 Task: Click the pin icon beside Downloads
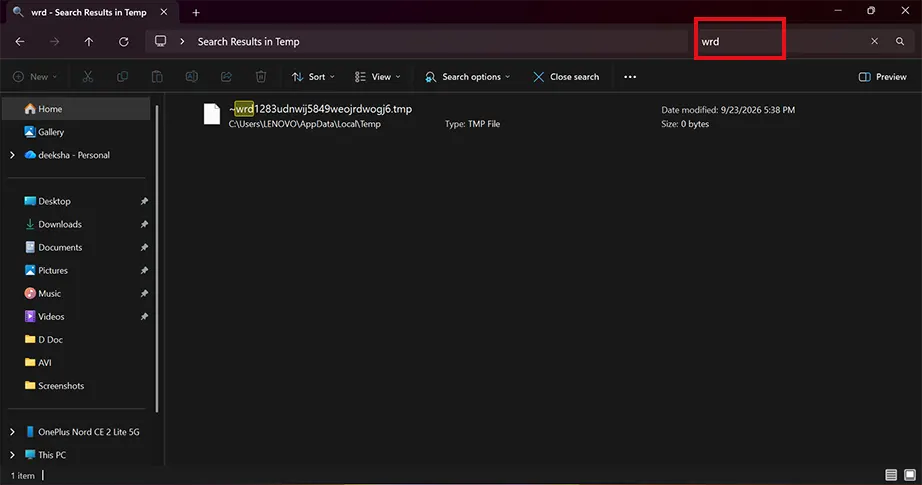[144, 224]
